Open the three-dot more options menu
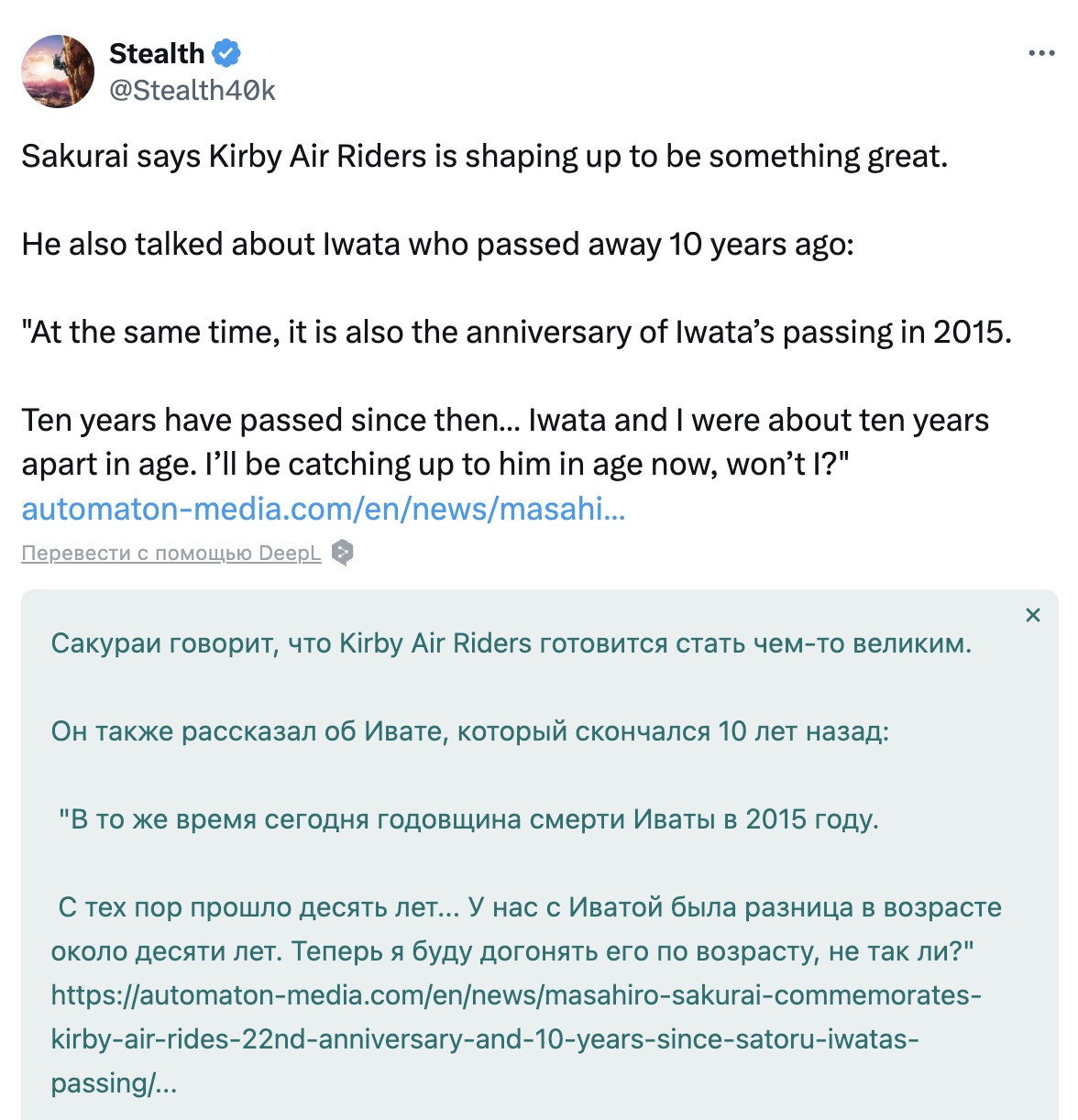 pyautogui.click(x=1041, y=53)
